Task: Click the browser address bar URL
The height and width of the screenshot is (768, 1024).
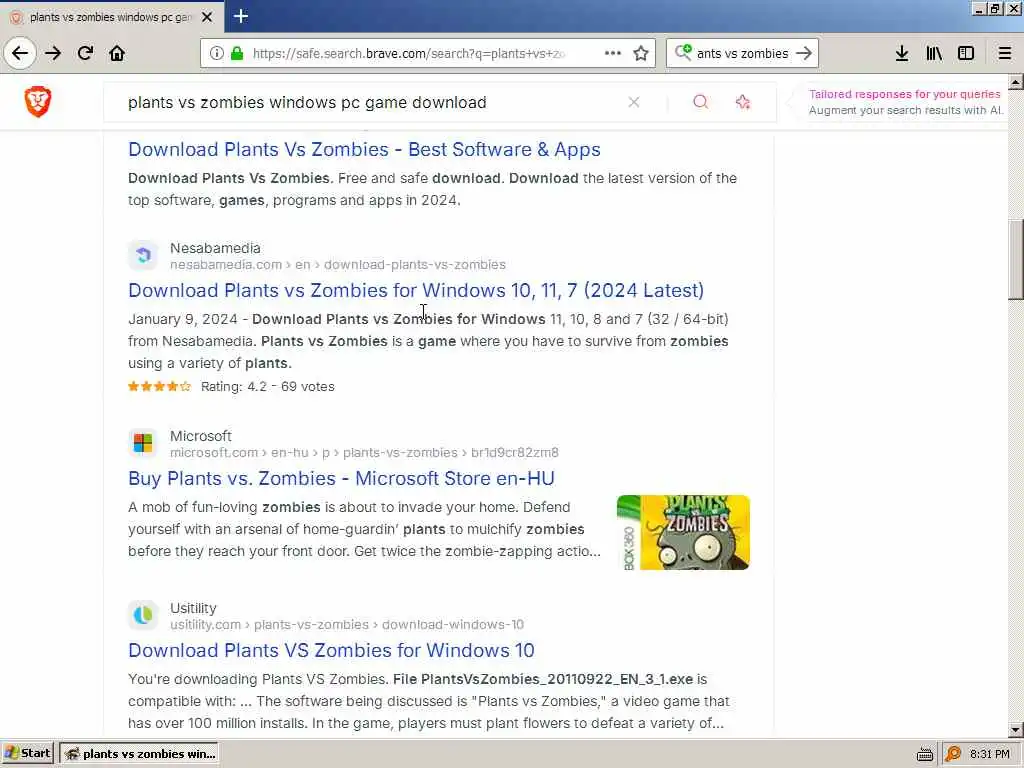Action: (x=409, y=54)
